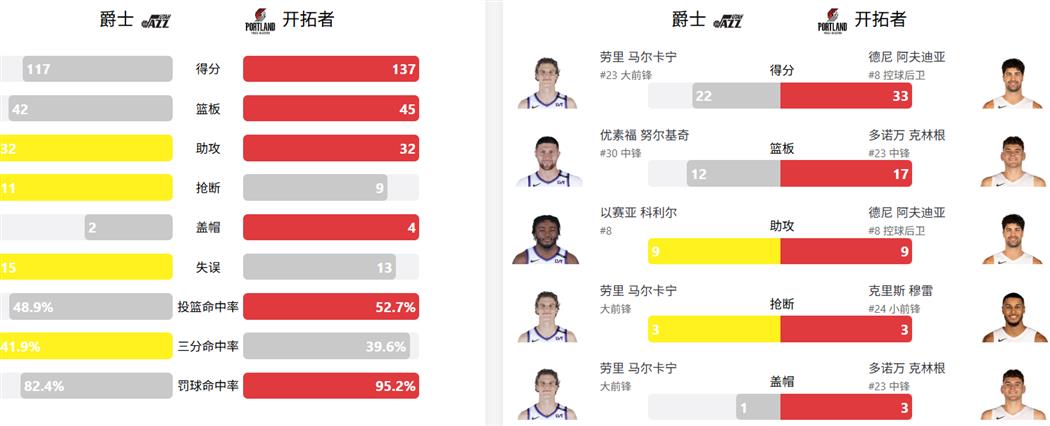
Task: Click the red 33 points bar for 阿夫迪亚
Action: pos(845,96)
